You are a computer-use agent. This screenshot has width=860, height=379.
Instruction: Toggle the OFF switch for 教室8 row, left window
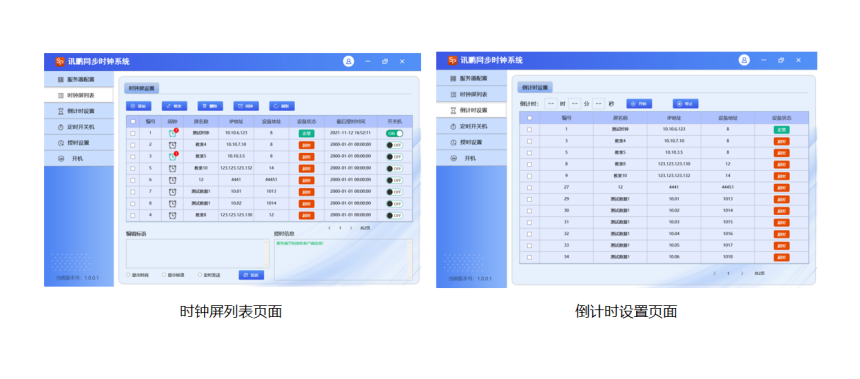[x=395, y=216]
